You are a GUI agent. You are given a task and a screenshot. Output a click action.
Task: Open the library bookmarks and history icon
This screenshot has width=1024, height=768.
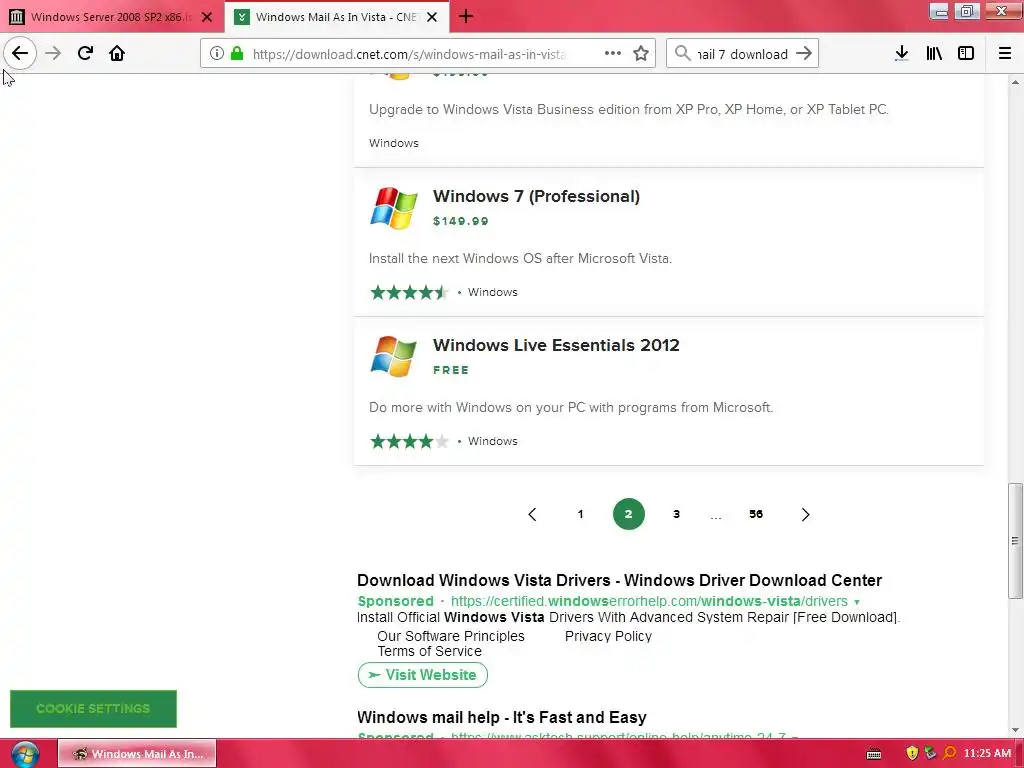tap(934, 54)
